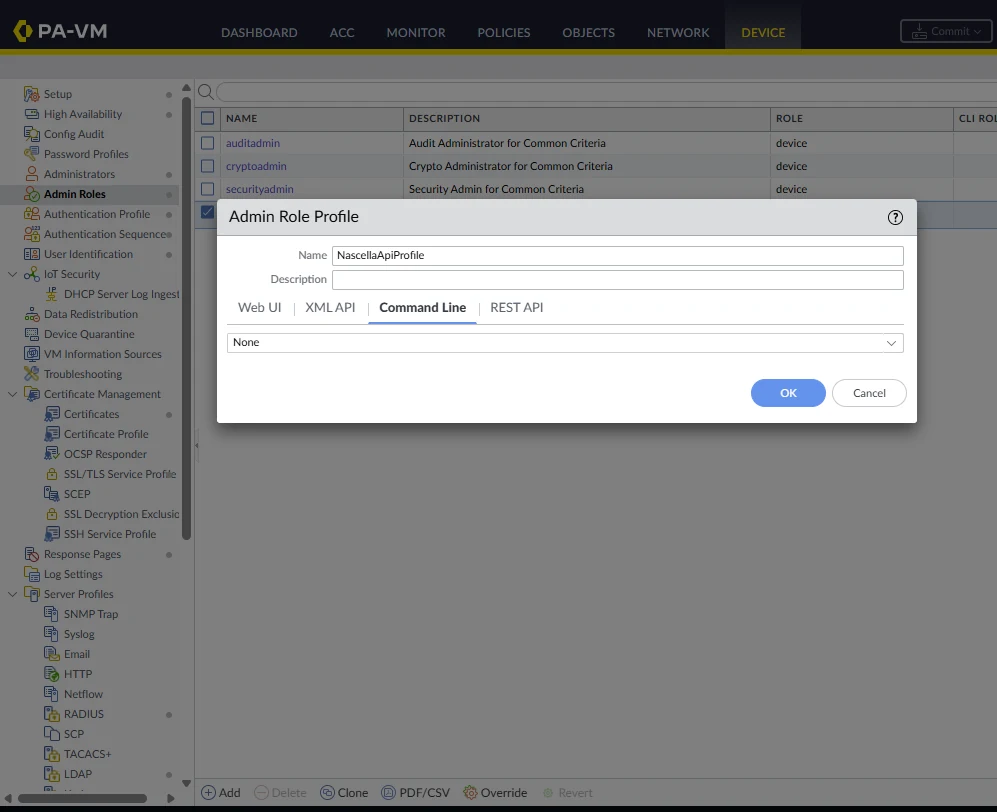Click the Response Pages icon
The image size is (997, 812).
click(x=31, y=554)
